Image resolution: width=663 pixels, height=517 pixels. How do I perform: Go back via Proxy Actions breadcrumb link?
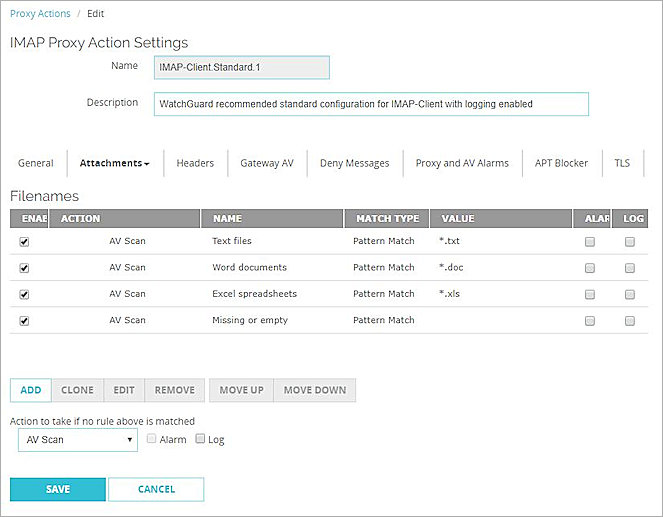coord(40,14)
